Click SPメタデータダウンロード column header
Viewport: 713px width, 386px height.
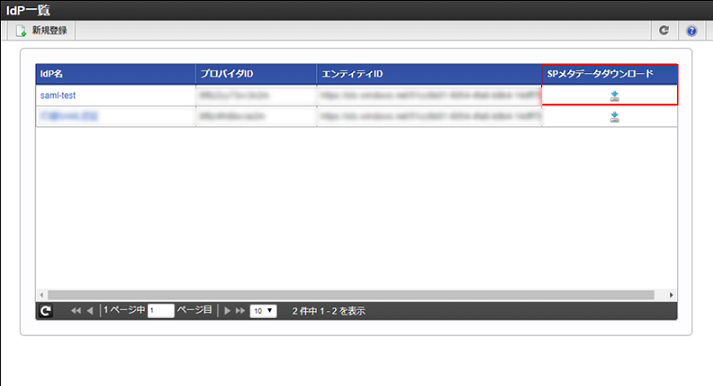[x=609, y=74]
